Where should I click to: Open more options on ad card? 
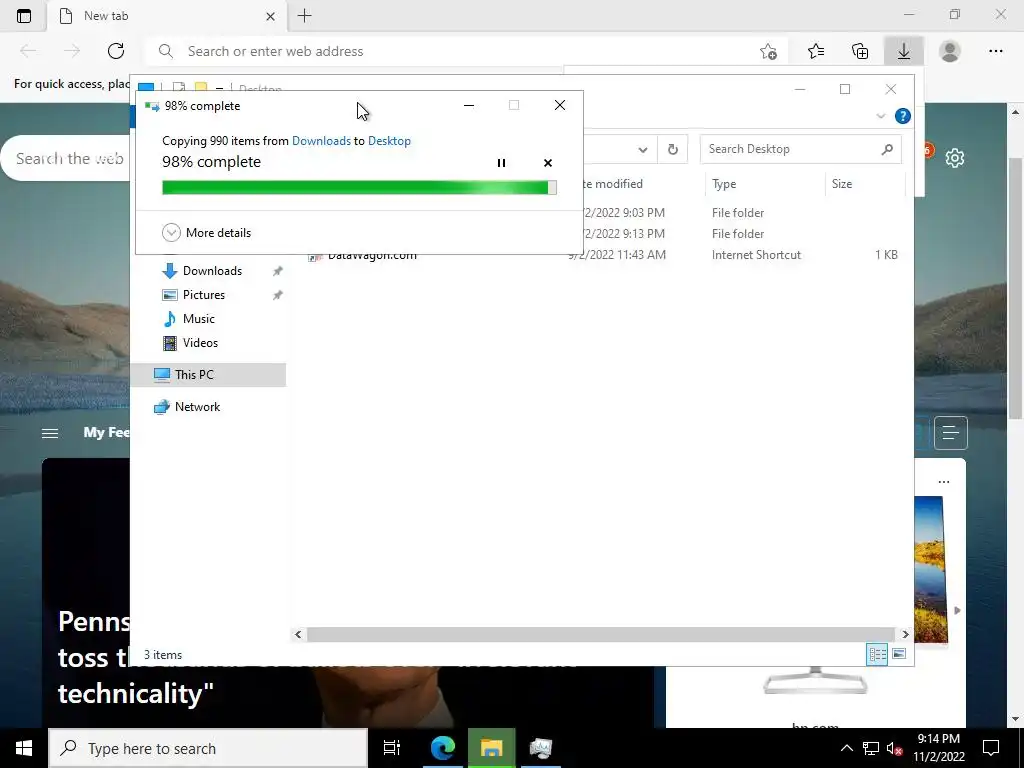point(944,482)
